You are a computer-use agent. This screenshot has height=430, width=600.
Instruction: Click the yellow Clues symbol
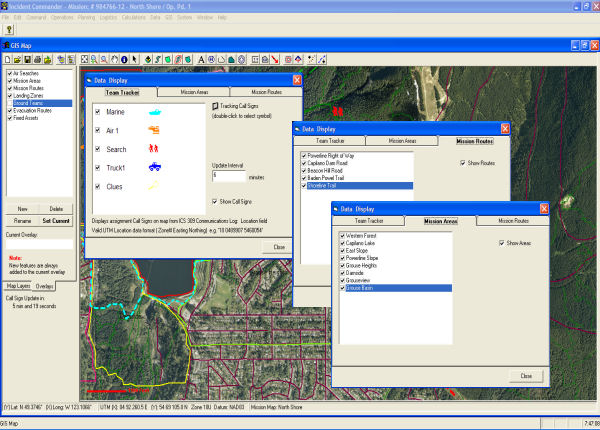pyautogui.click(x=153, y=186)
